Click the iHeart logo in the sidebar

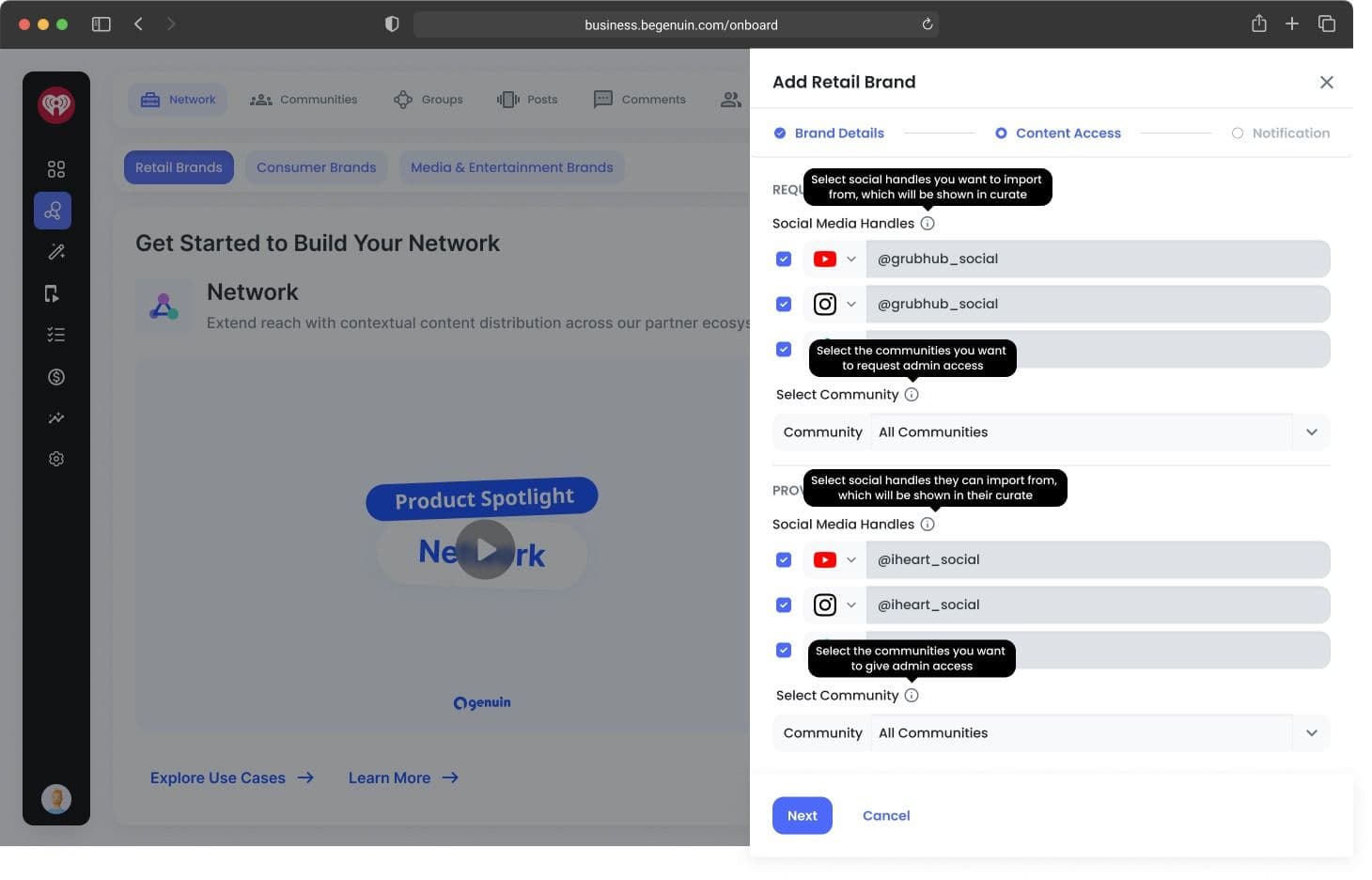tap(56, 104)
